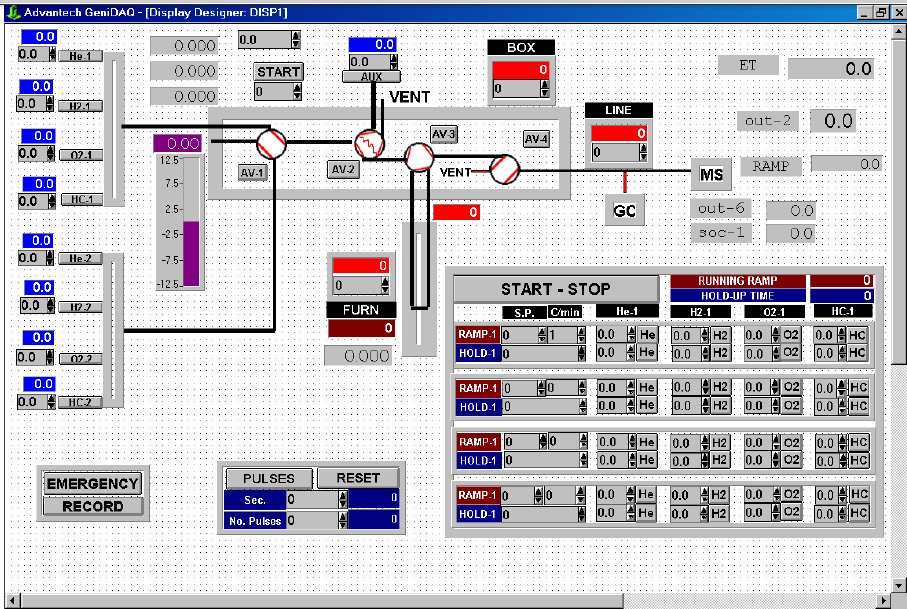Click the purple pressure bar gauge
This screenshot has width=907, height=609.
[191, 222]
